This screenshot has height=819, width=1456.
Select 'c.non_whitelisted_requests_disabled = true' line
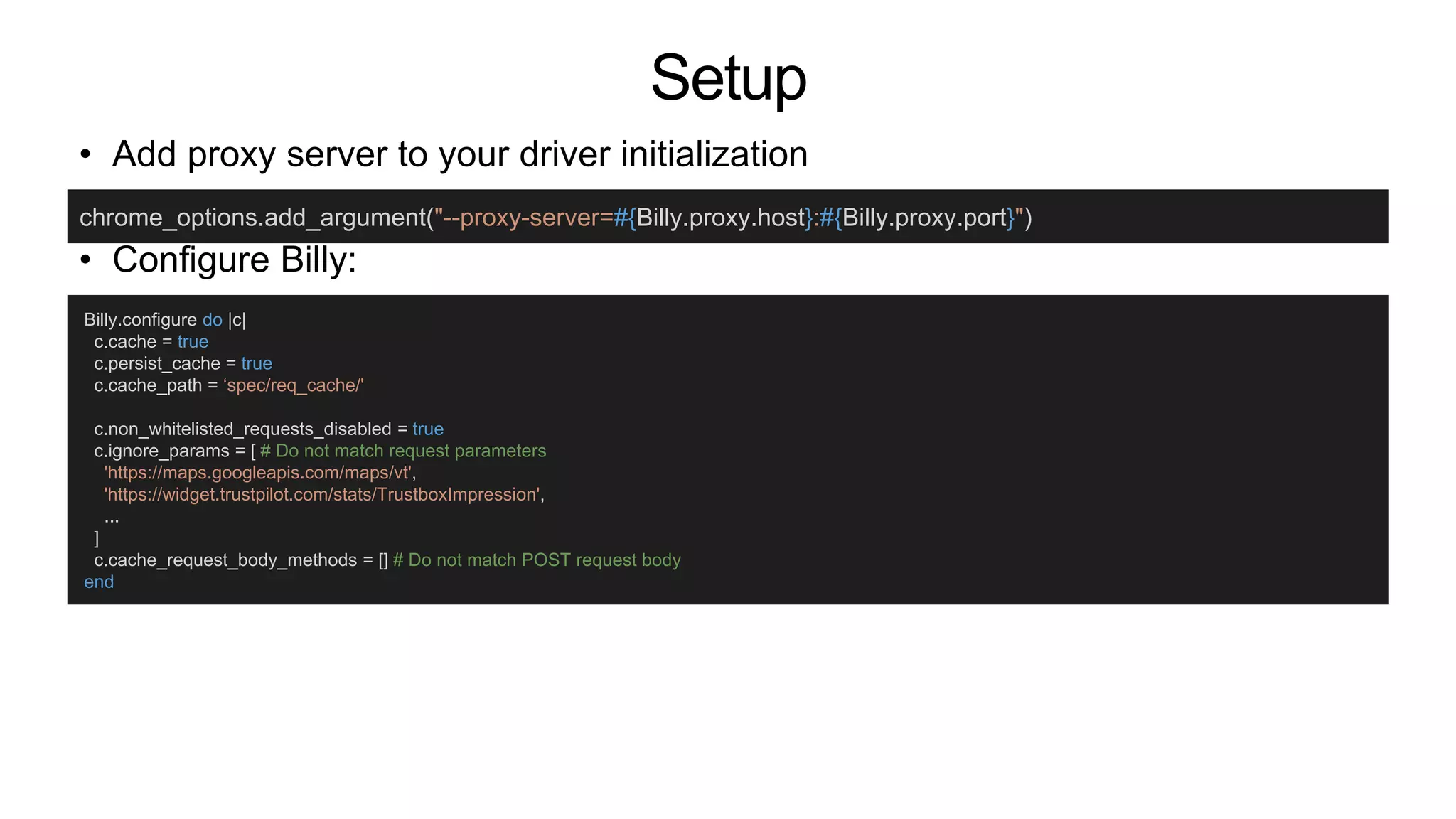click(x=269, y=429)
